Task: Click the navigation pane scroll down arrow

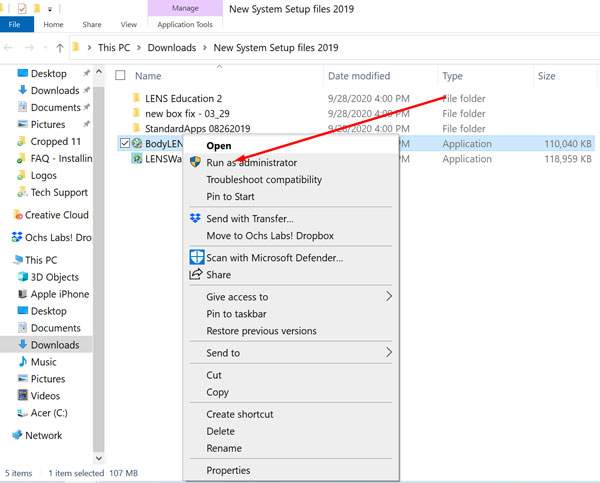Action: coord(99,458)
